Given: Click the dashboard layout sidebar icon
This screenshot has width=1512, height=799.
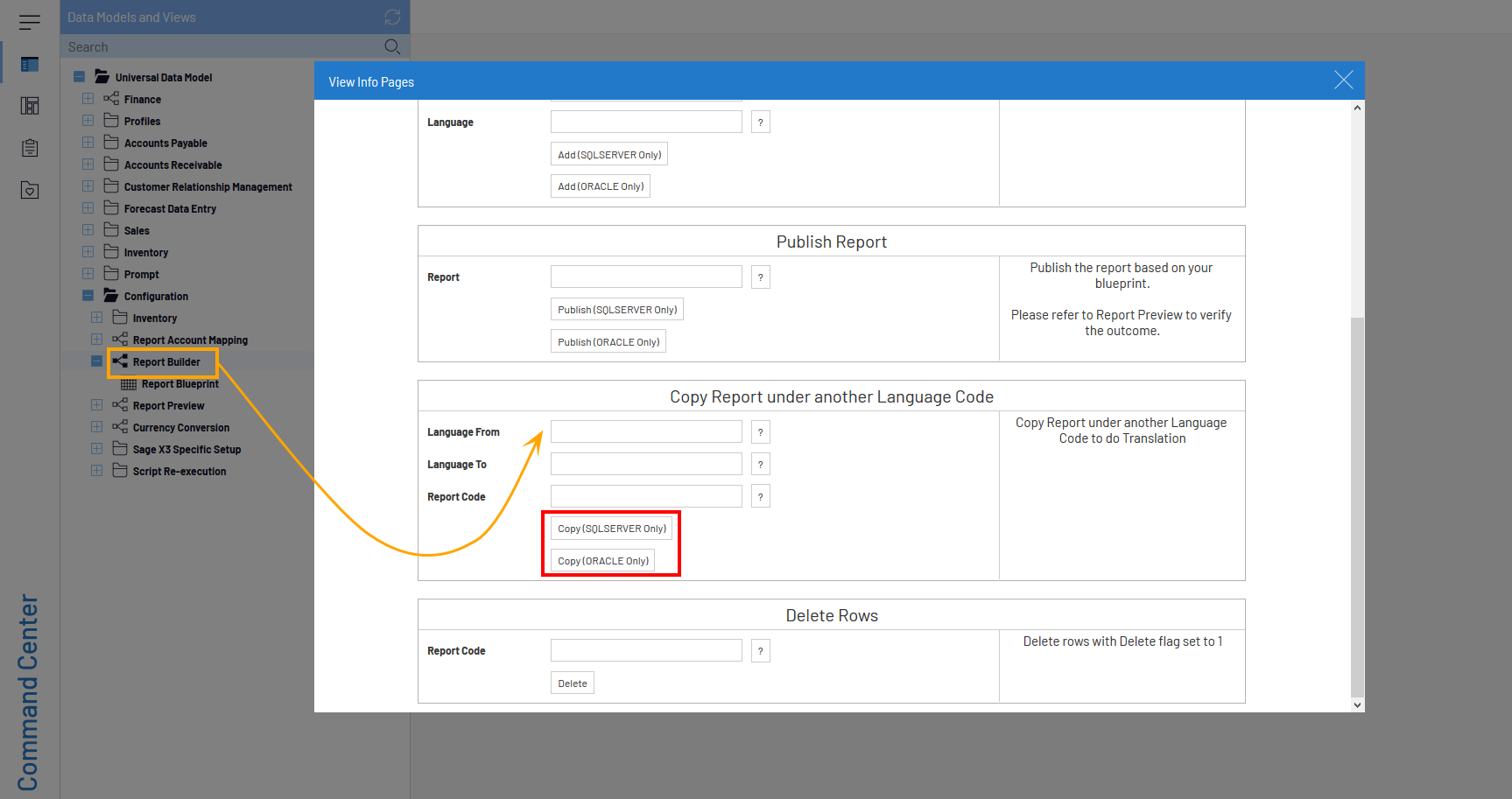Looking at the screenshot, I should 30,106.
